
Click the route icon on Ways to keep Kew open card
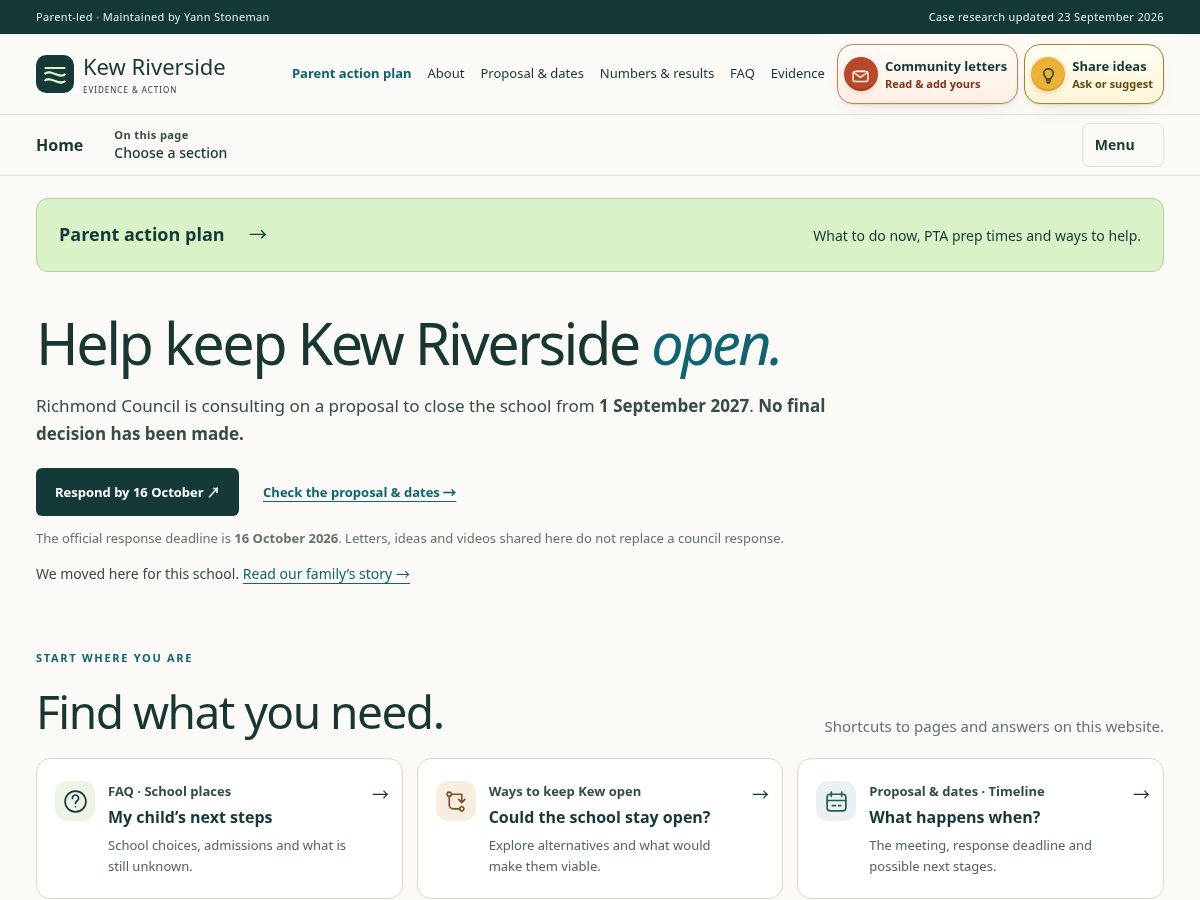pyautogui.click(x=456, y=801)
